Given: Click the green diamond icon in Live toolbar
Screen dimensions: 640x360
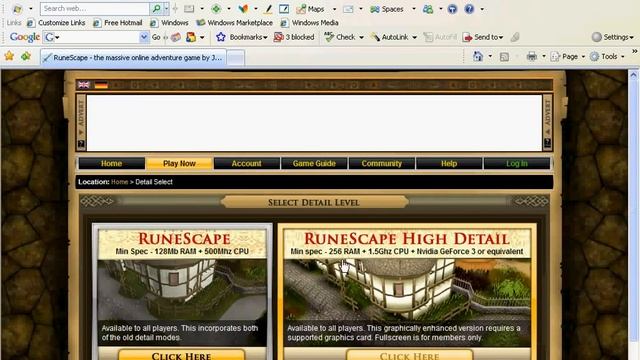Looking at the screenshot, I should coord(216,9).
